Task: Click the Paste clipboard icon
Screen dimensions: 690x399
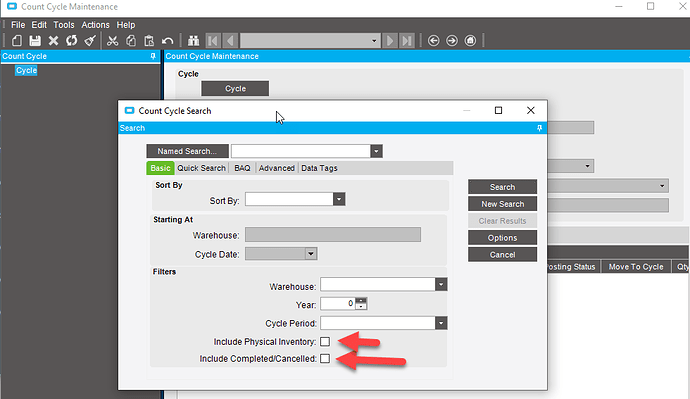Action: tap(149, 41)
